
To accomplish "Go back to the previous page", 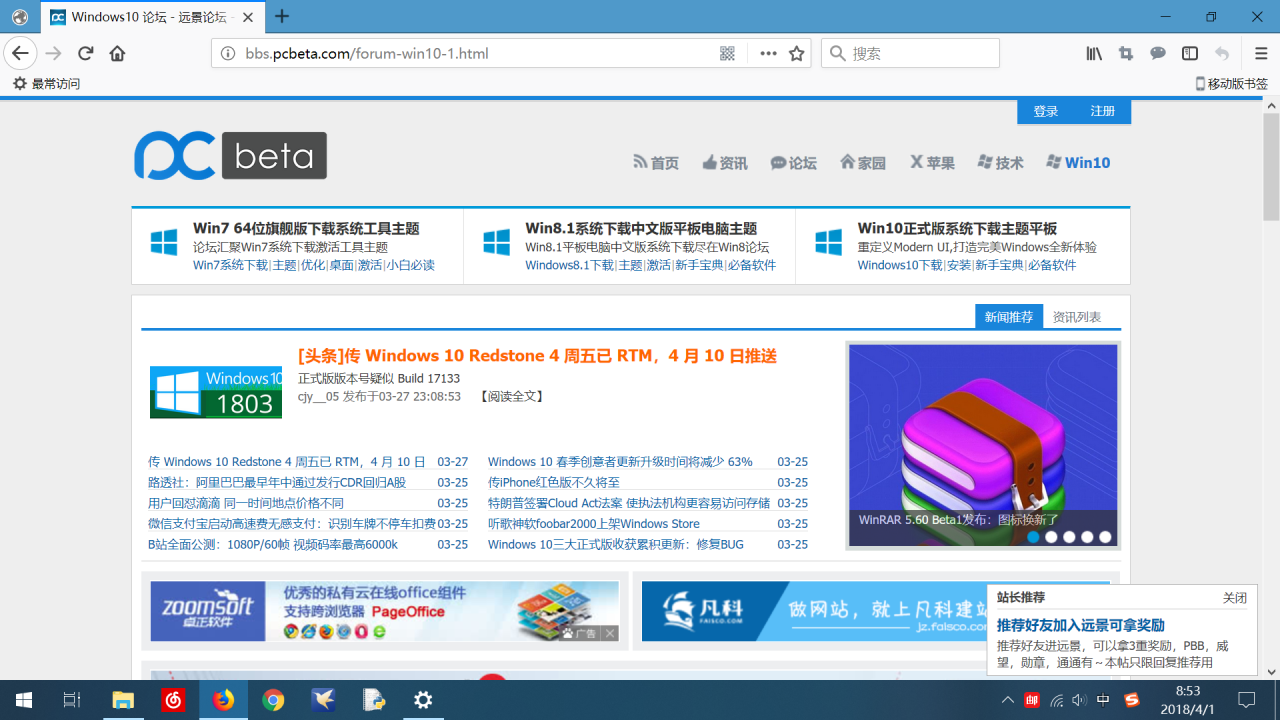I will pos(21,53).
